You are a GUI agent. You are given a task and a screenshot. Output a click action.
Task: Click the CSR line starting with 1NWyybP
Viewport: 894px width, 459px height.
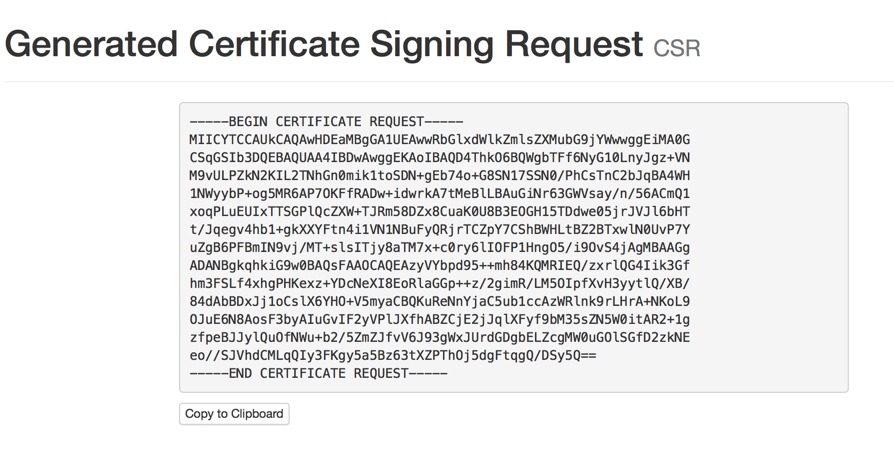click(439, 194)
